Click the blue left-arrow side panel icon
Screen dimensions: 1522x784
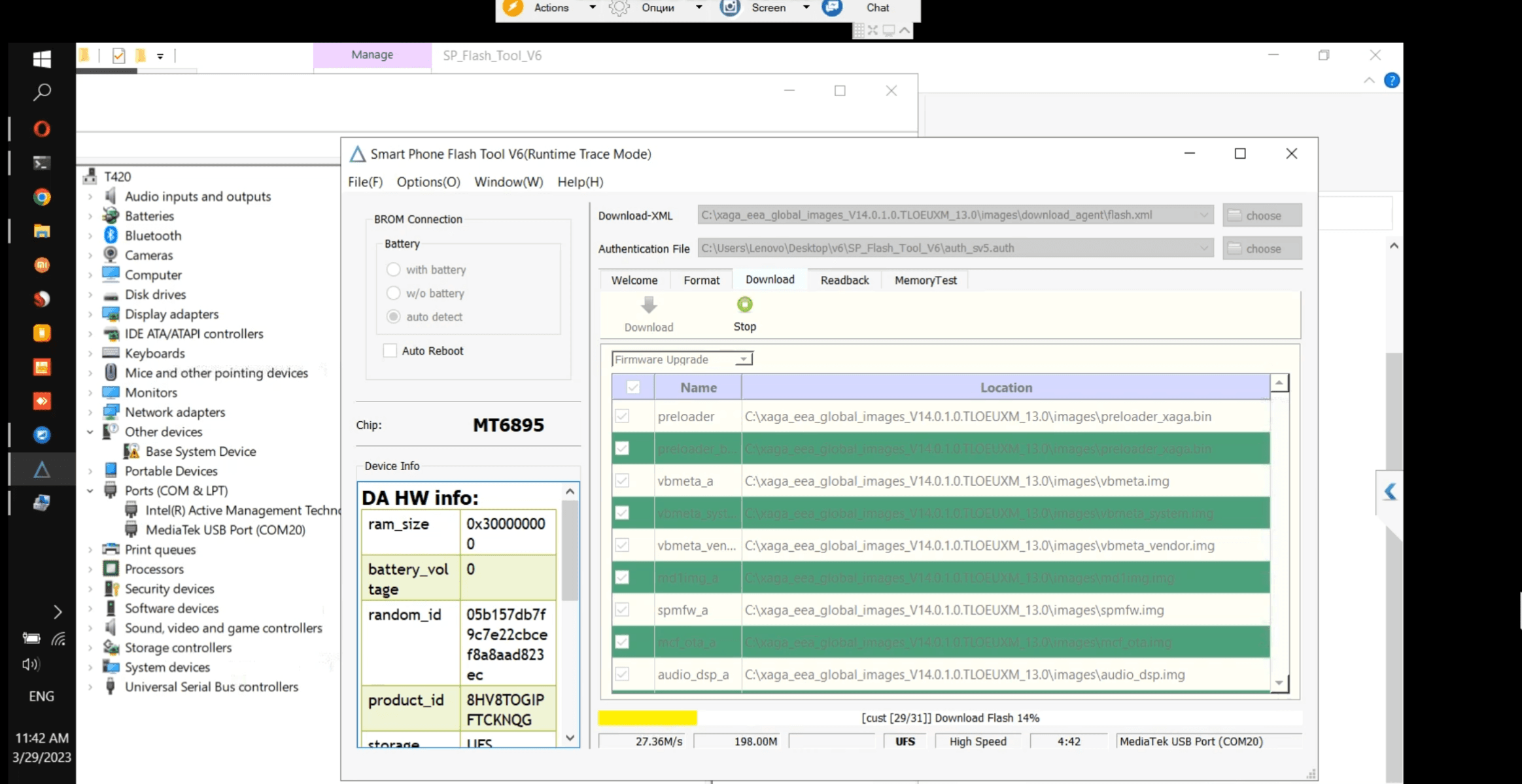(1390, 491)
